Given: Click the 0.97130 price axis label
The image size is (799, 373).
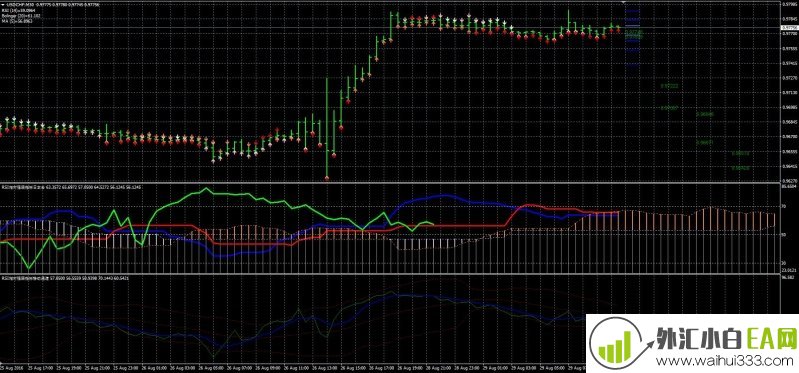Looking at the screenshot, I should [789, 93].
